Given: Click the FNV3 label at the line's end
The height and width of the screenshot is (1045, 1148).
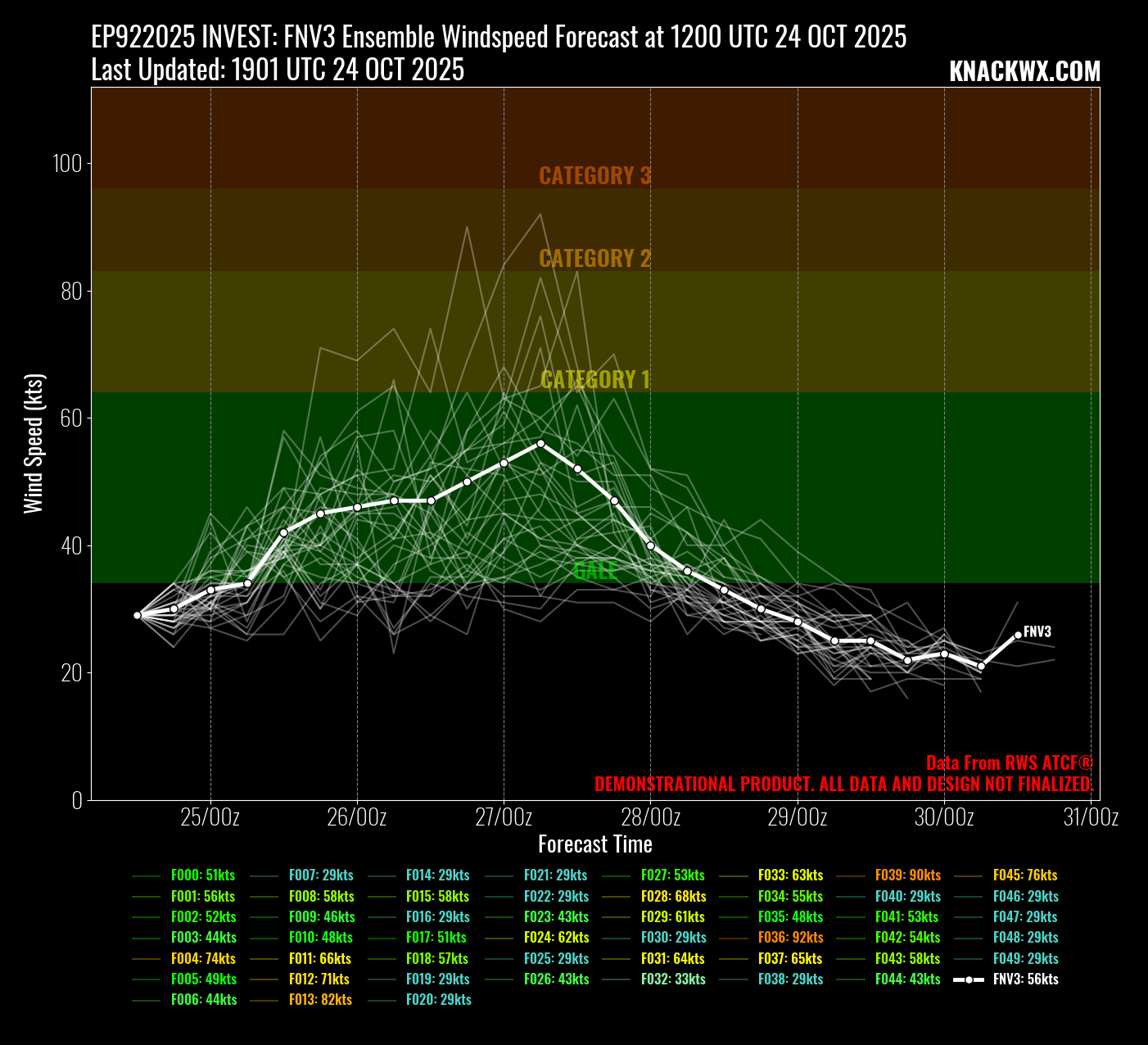Looking at the screenshot, I should click(x=1037, y=632).
